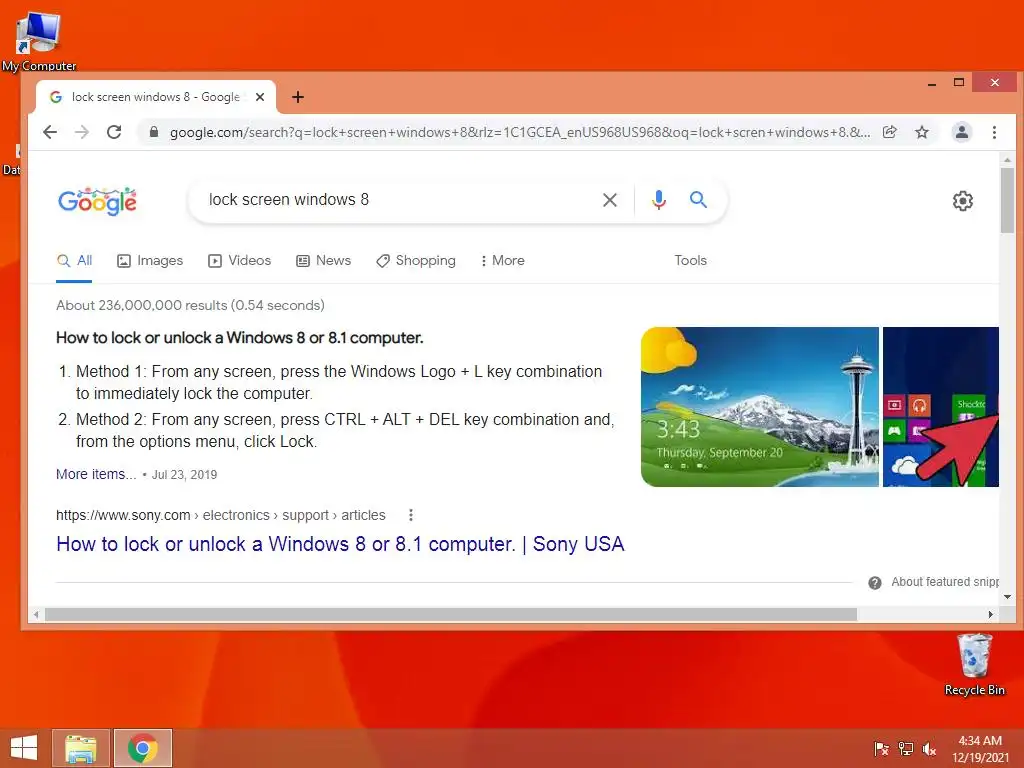Open the Windows 8 lock screen thumbnail
Viewport: 1024px width, 768px height.
coord(760,407)
